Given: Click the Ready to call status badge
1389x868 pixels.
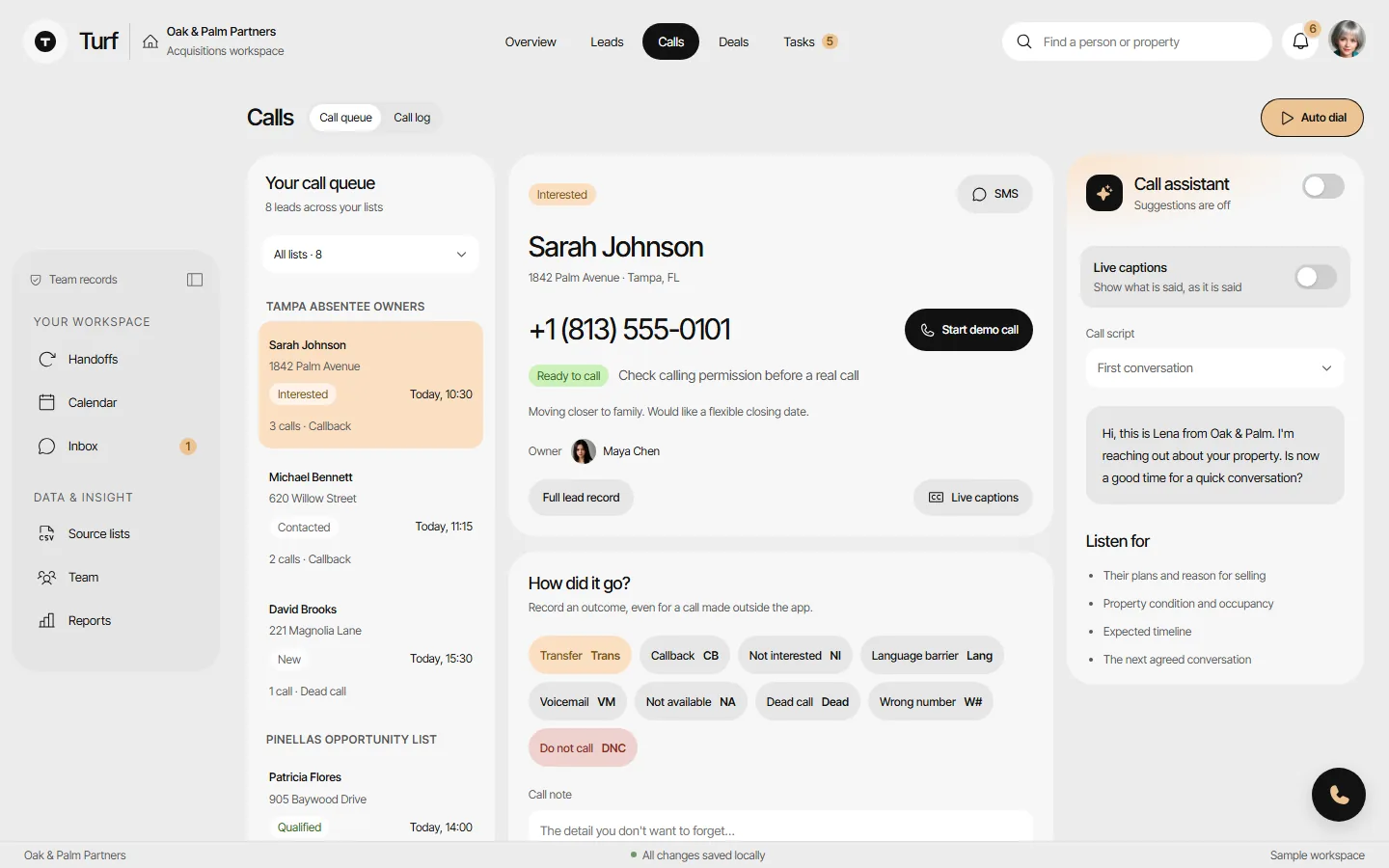Looking at the screenshot, I should coord(568,376).
